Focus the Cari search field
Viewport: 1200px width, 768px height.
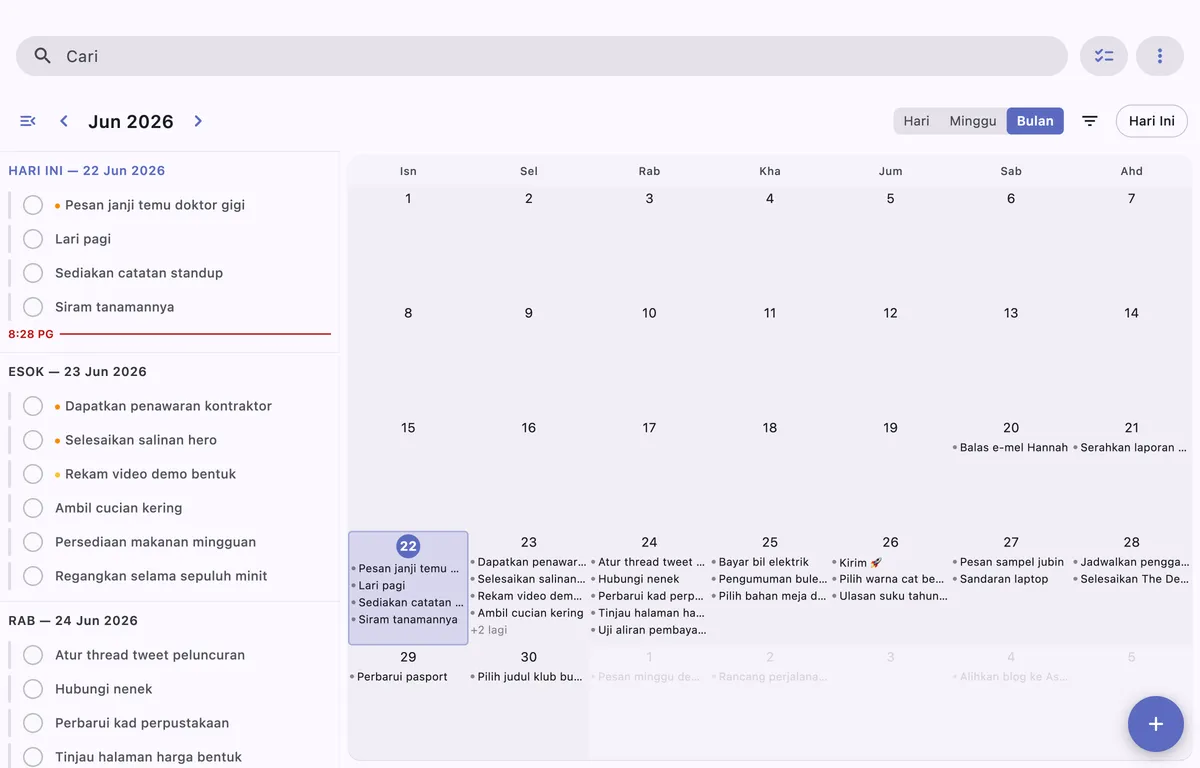click(542, 56)
